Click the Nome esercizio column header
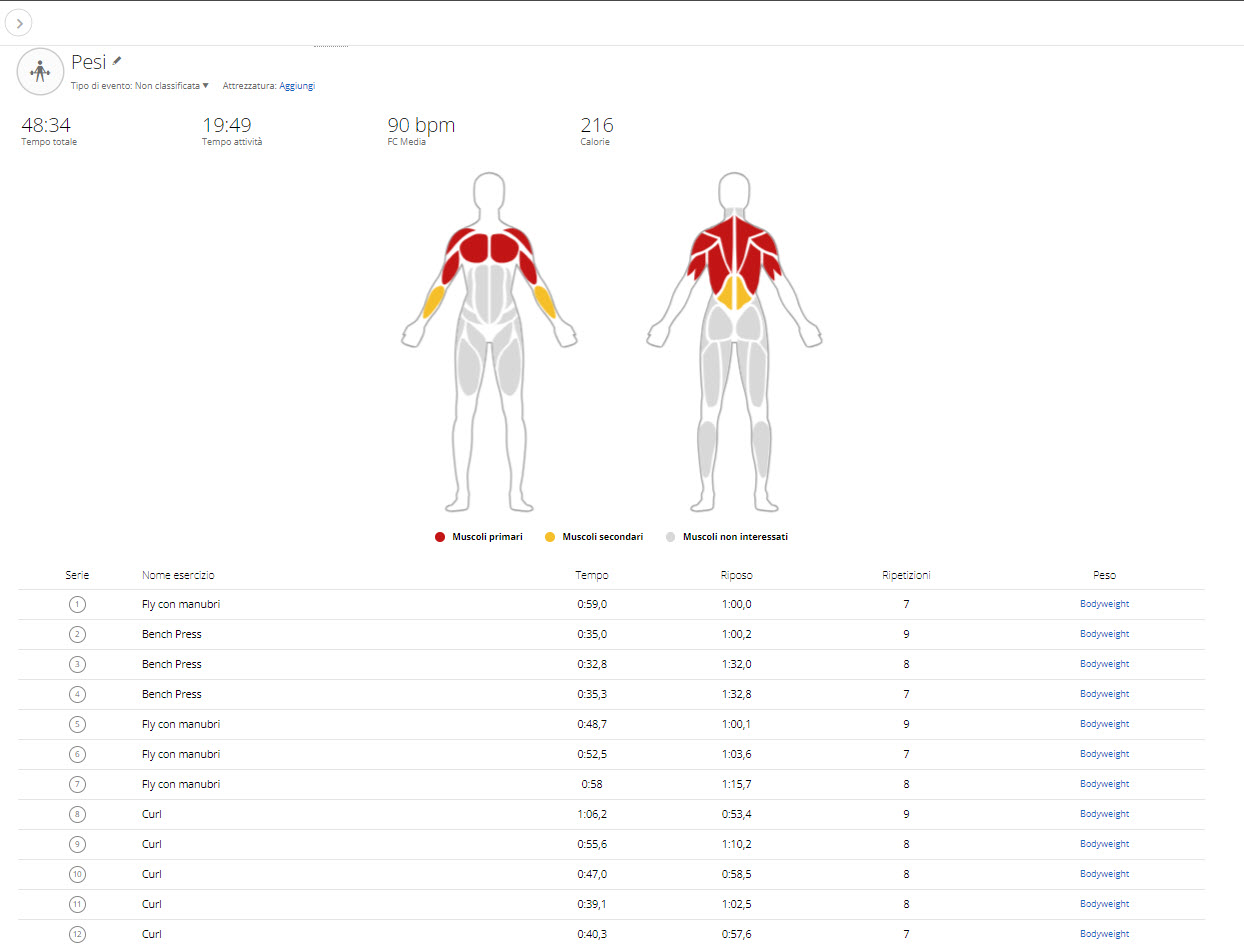 pyautogui.click(x=178, y=575)
